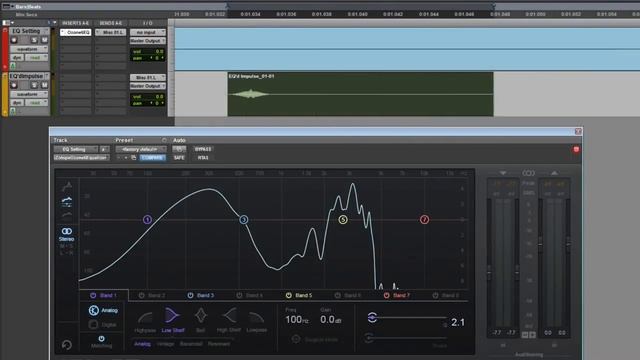Open EQ'dImpulse automation mode dropdown
Screen dimensions: 640x360
[37, 102]
